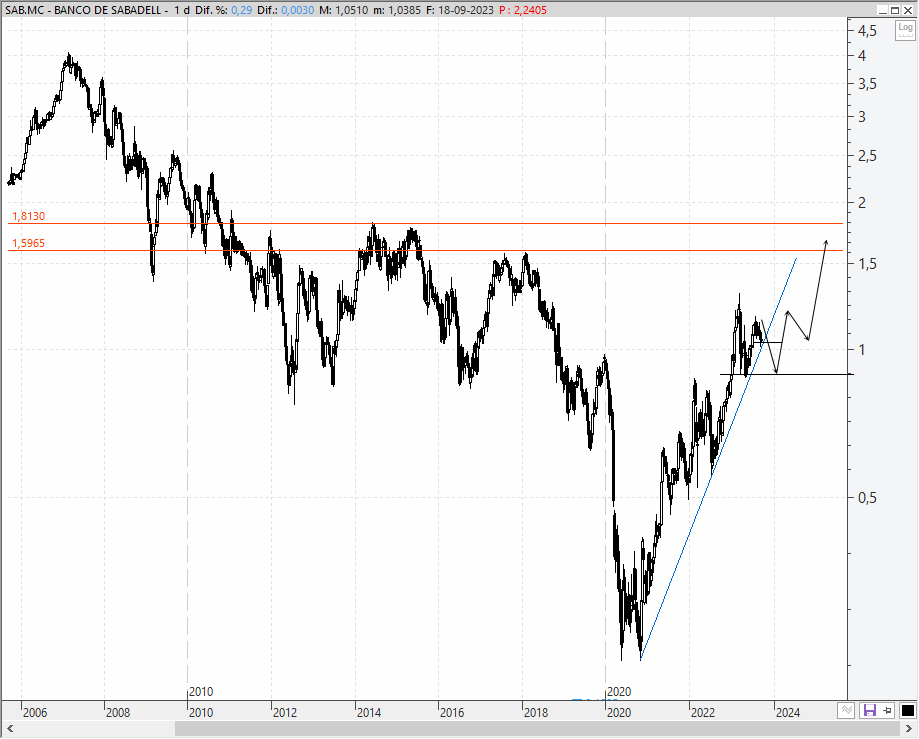This screenshot has width=919, height=739.
Task: Click the left arrow of the horizontal scrollbar
Action: 9,729
